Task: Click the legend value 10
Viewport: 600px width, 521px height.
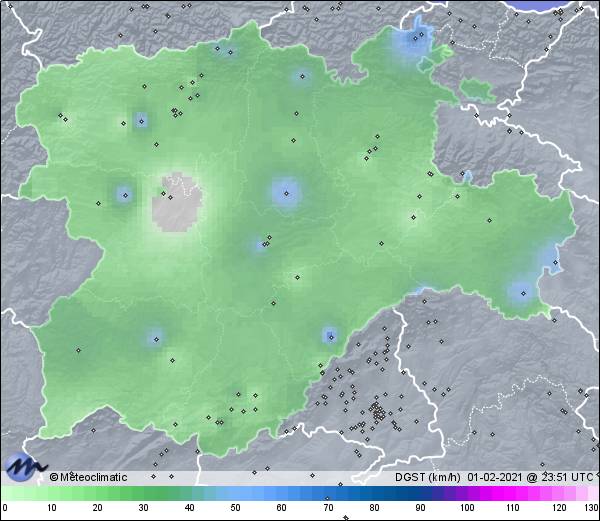Action: tap(52, 508)
